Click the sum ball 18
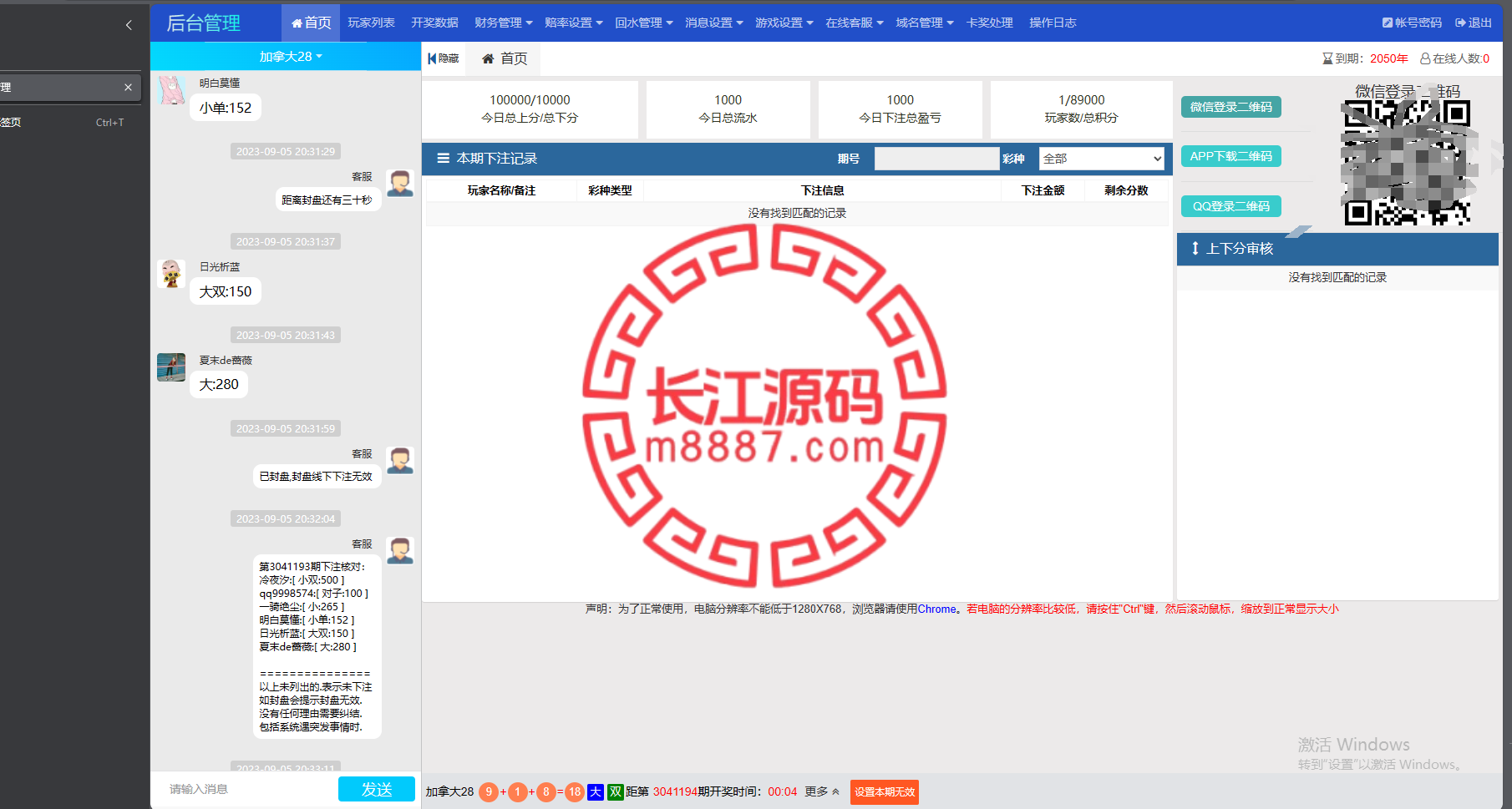 pyautogui.click(x=575, y=791)
